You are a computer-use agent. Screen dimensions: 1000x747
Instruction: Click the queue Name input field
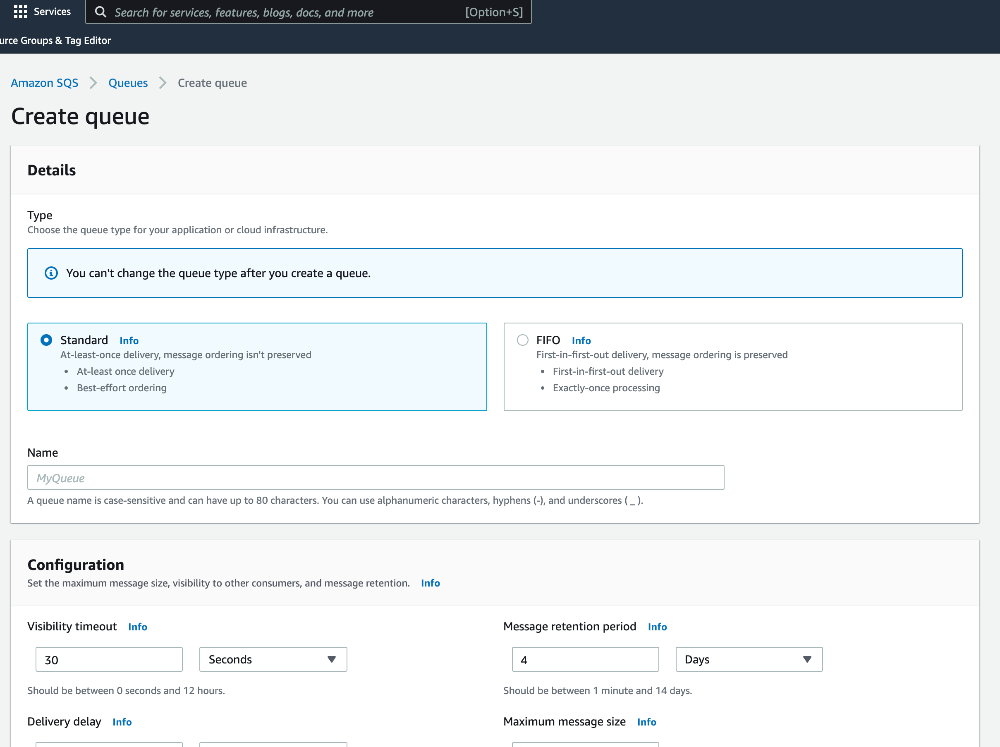tap(375, 478)
